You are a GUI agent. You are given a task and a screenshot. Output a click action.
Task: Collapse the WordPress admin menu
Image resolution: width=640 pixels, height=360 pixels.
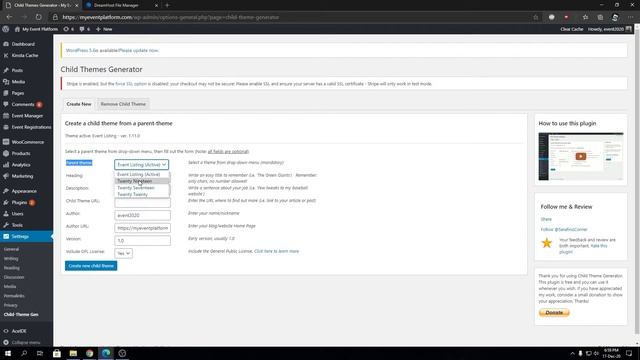click(x=25, y=342)
